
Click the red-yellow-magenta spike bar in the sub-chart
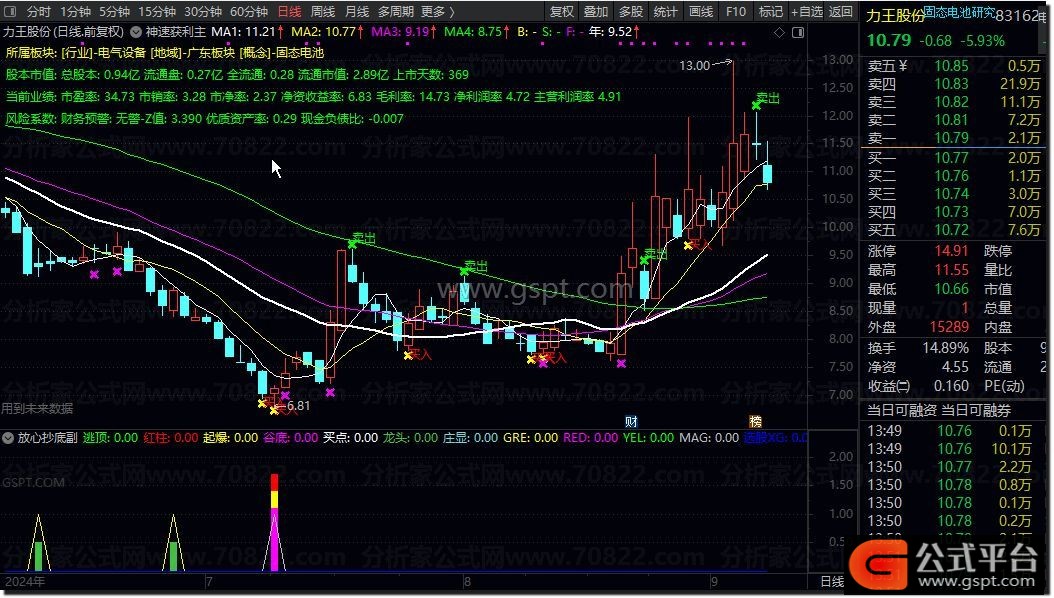(274, 522)
